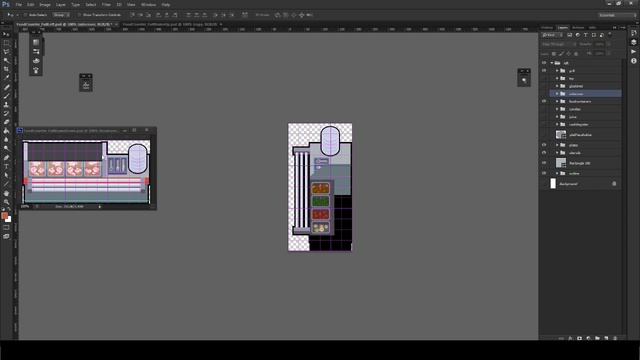Select the Path Selection tool
This screenshot has height=360, width=640.
[x=6, y=175]
